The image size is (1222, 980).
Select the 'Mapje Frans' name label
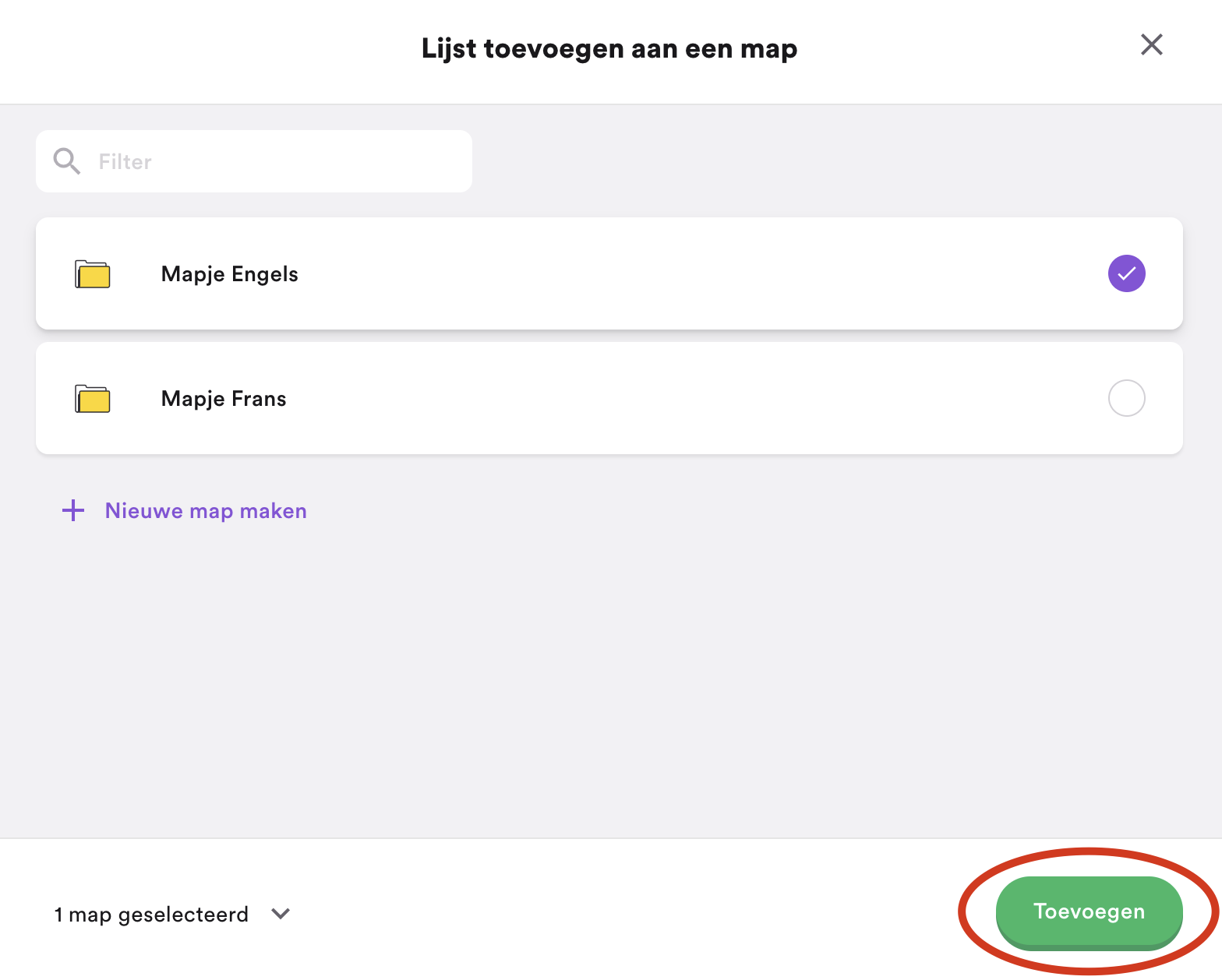(224, 399)
